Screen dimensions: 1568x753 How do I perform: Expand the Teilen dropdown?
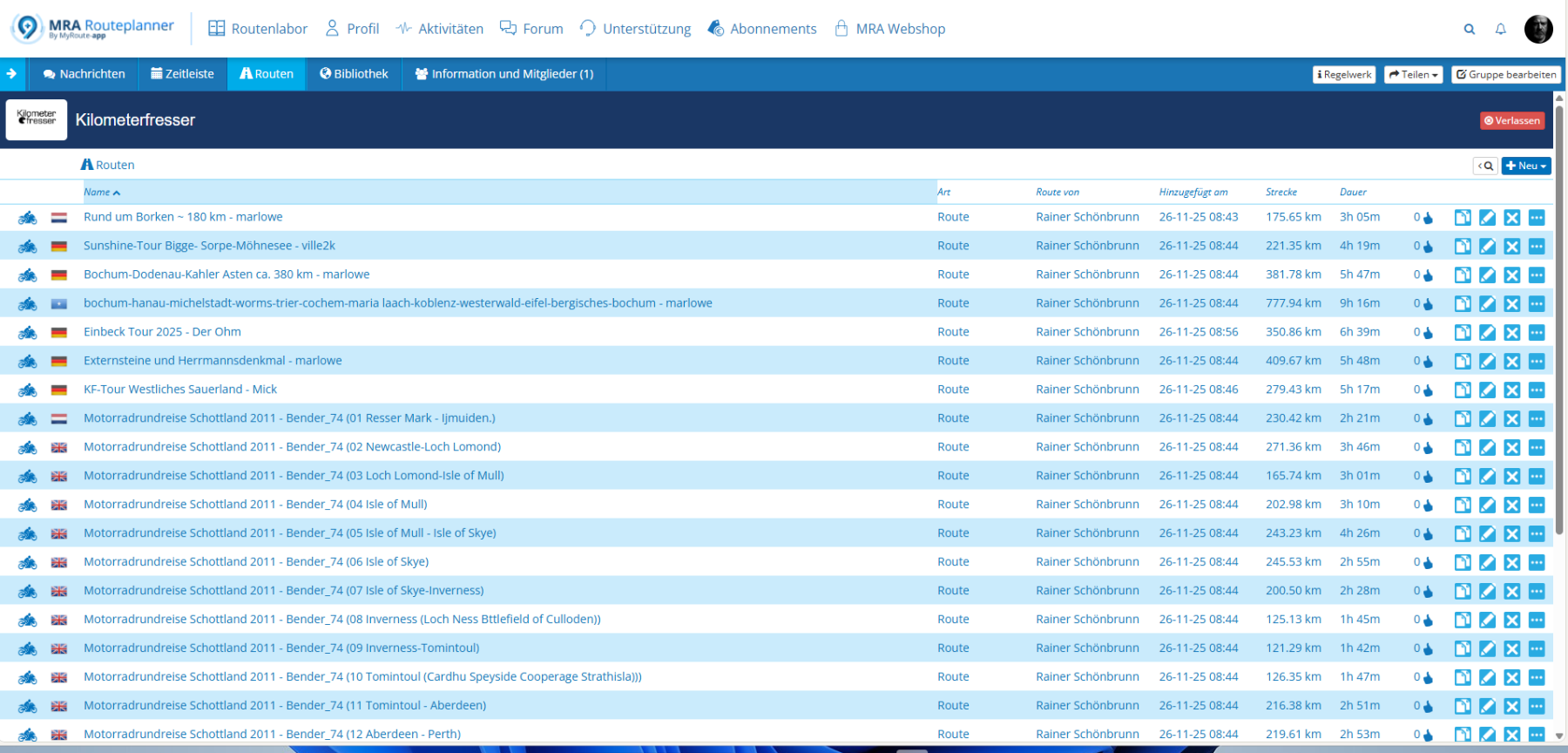point(1413,75)
